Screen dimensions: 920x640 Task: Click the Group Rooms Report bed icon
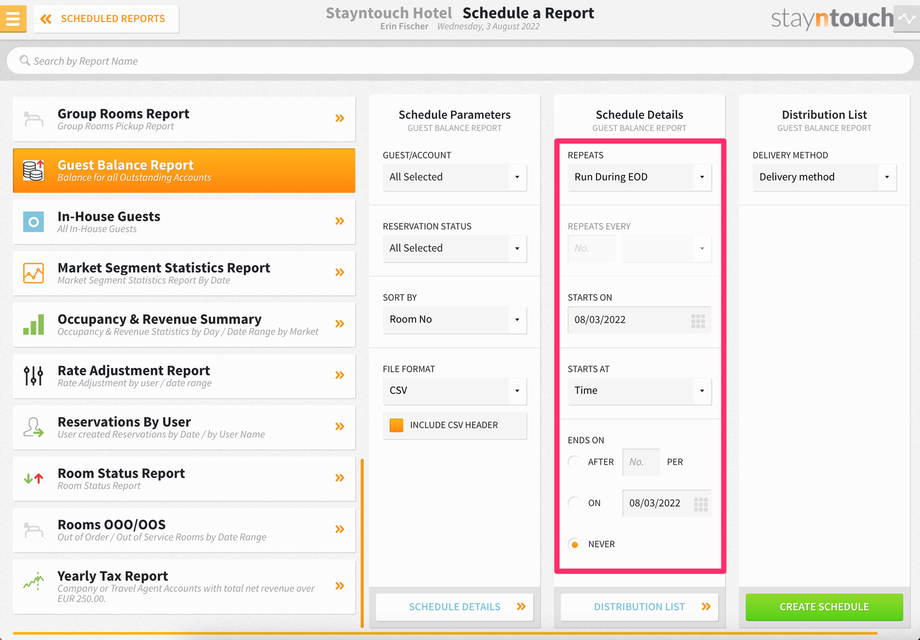[x=33, y=119]
